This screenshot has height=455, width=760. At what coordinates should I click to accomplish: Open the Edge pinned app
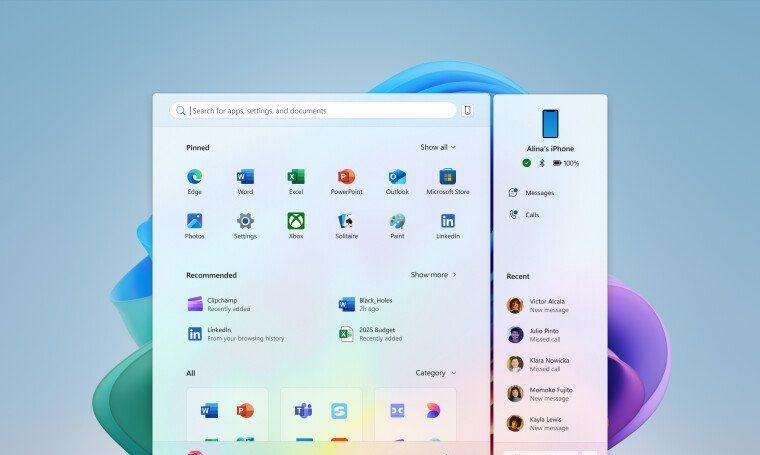point(194,181)
